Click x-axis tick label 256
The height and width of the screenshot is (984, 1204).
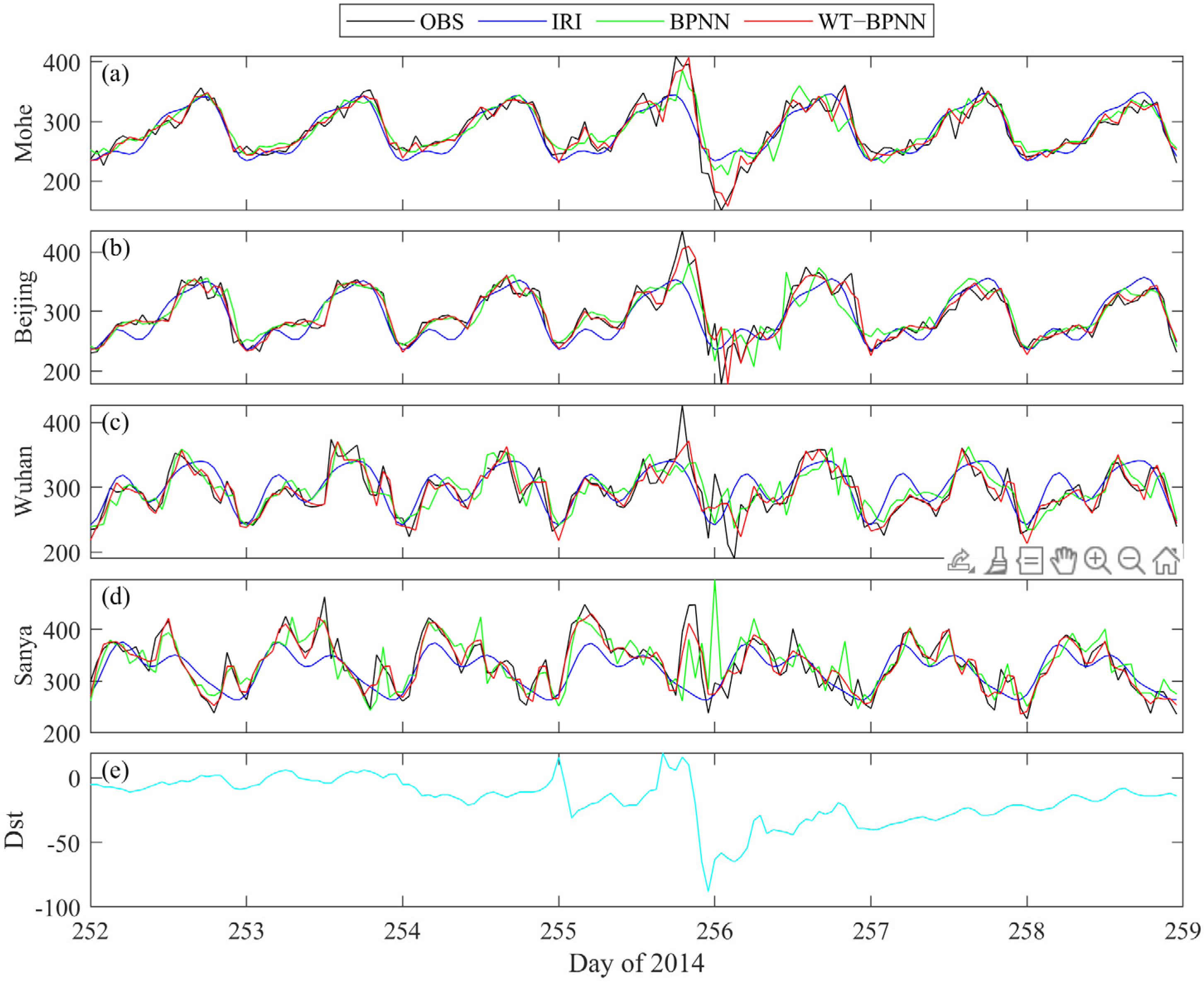click(715, 931)
